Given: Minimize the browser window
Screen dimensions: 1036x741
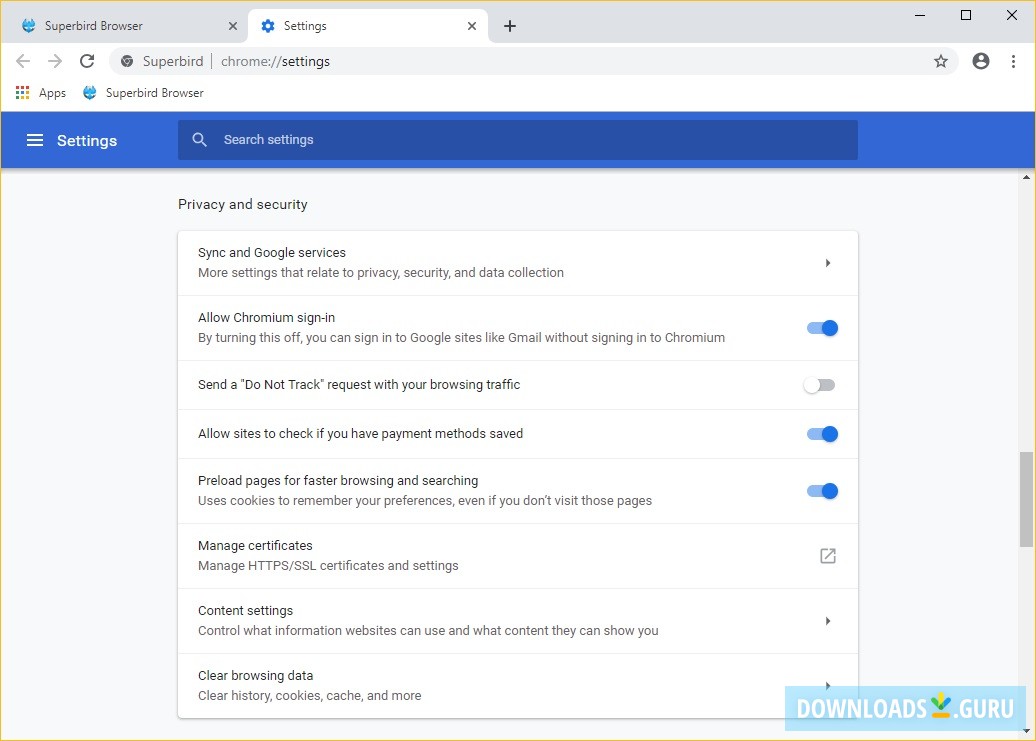Looking at the screenshot, I should (920, 15).
